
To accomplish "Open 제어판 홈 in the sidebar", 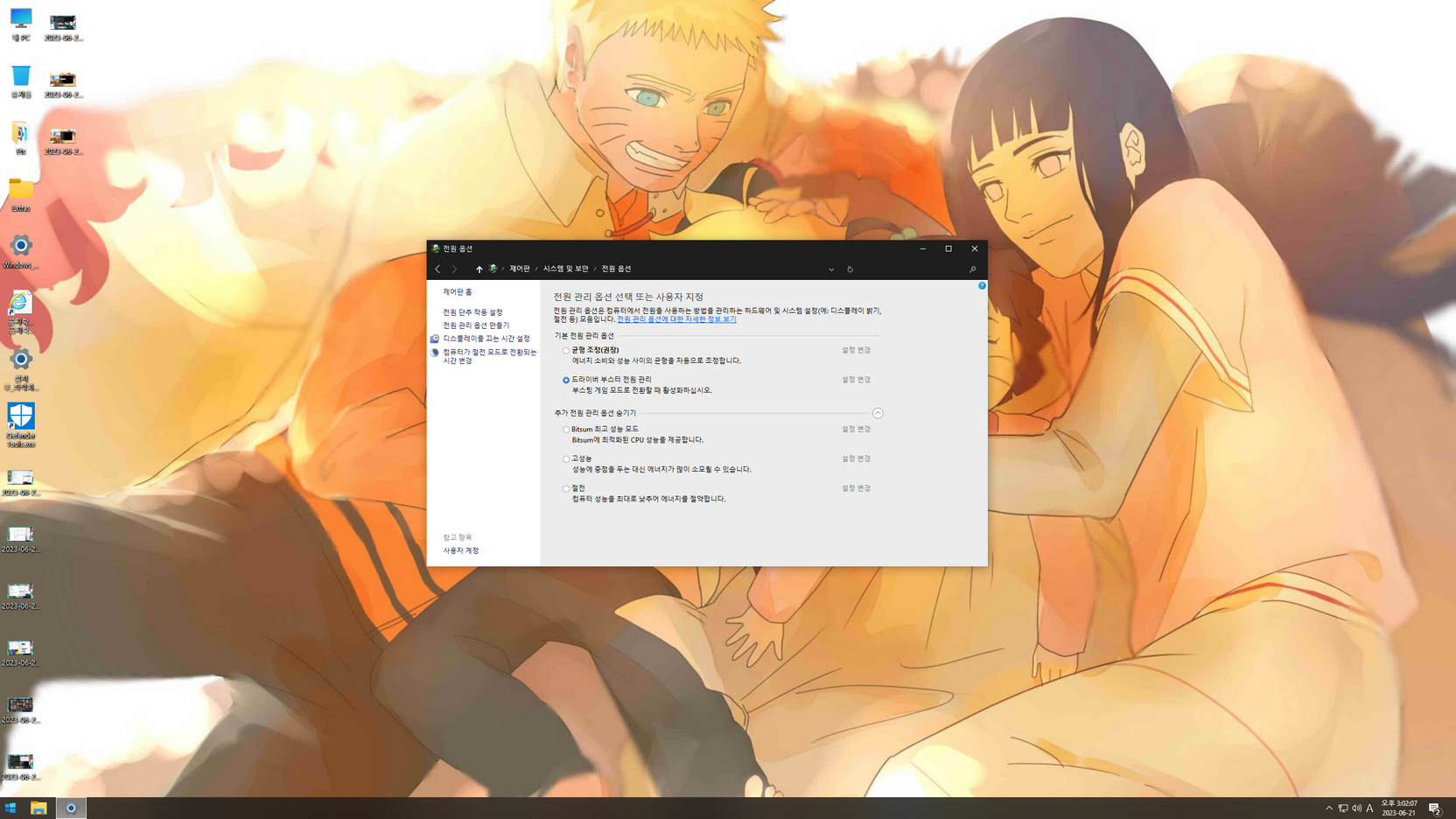I will pos(457,292).
